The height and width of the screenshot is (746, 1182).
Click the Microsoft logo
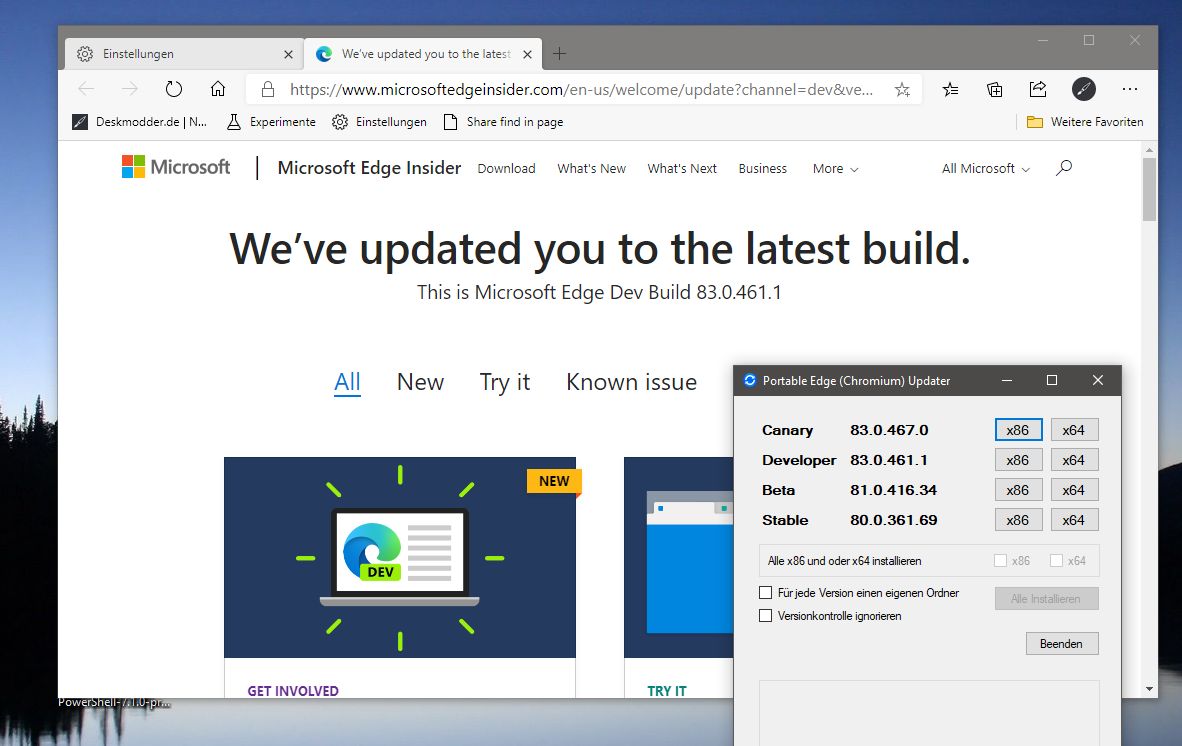pyautogui.click(x=176, y=167)
